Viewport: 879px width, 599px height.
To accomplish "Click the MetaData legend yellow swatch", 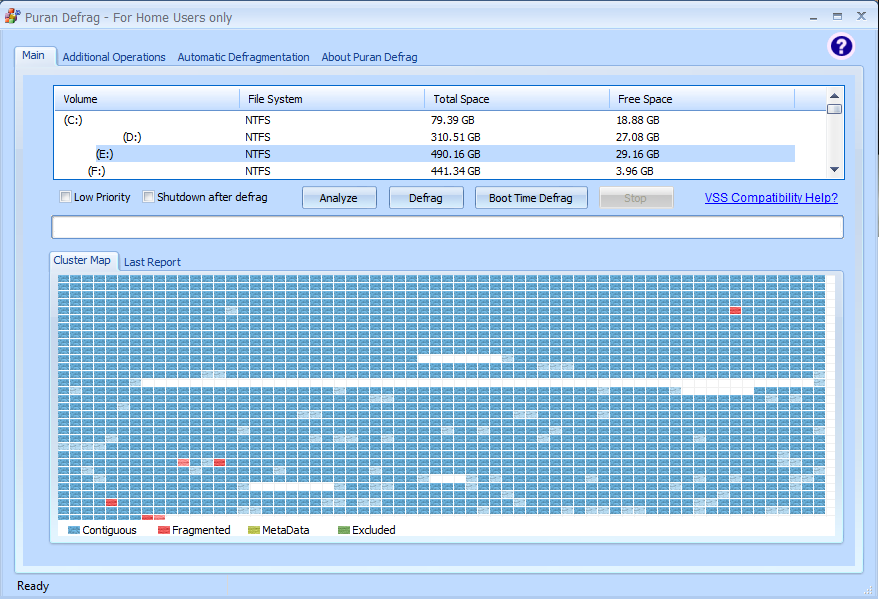I will click(254, 530).
